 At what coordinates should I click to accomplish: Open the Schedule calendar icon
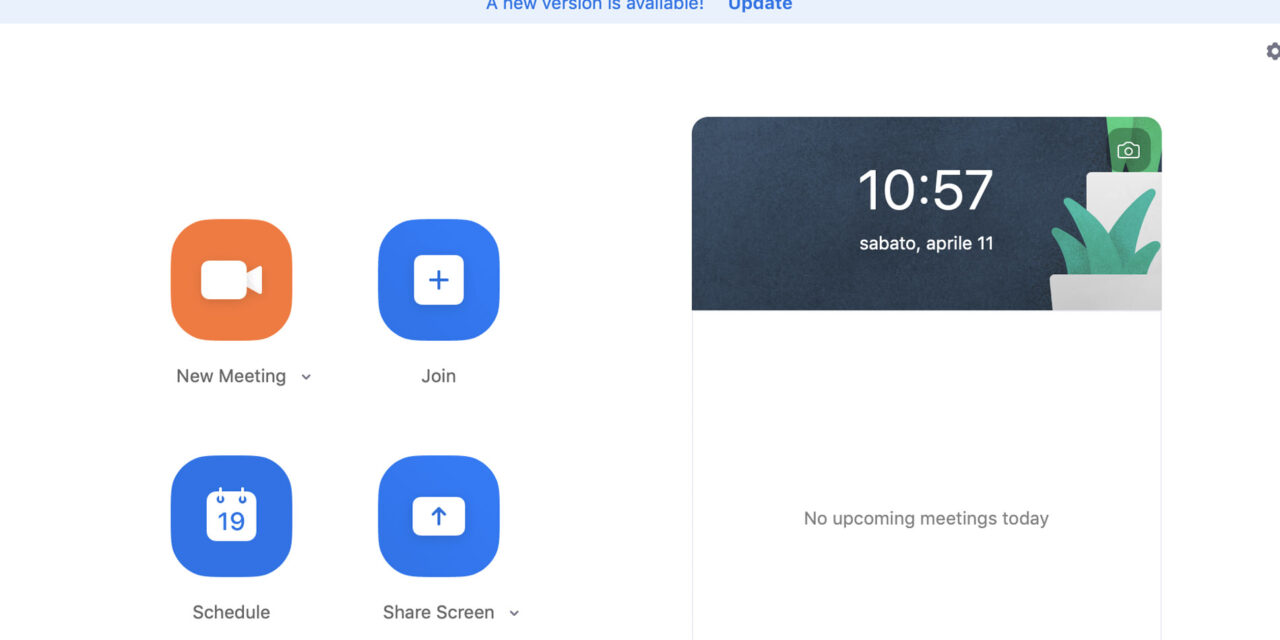click(x=231, y=516)
